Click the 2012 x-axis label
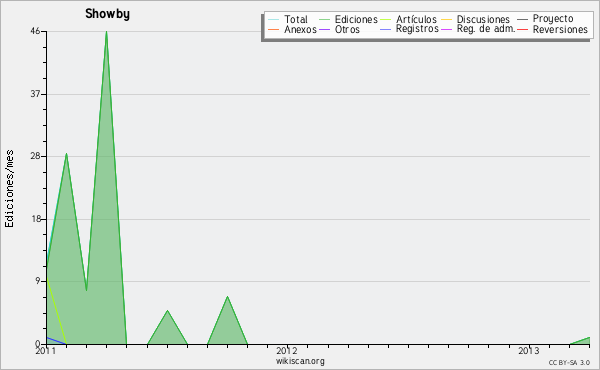Viewport: 600px width, 370px height. 287,350
